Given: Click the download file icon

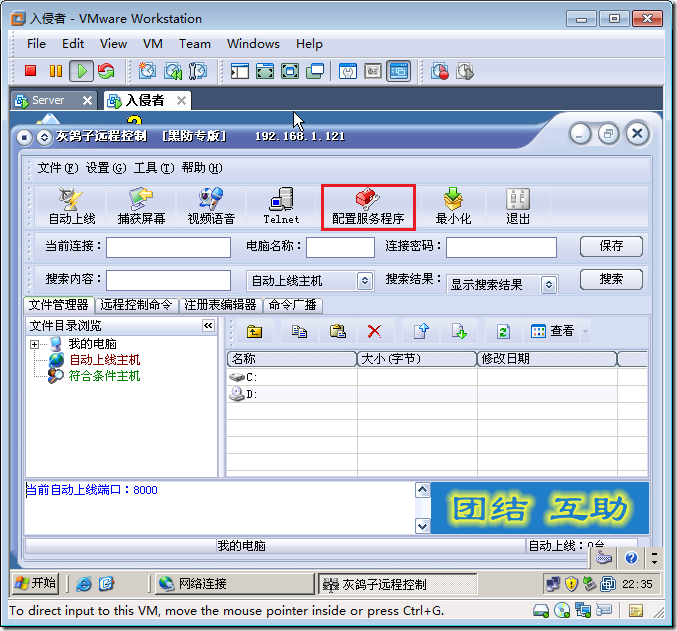Looking at the screenshot, I should (459, 332).
